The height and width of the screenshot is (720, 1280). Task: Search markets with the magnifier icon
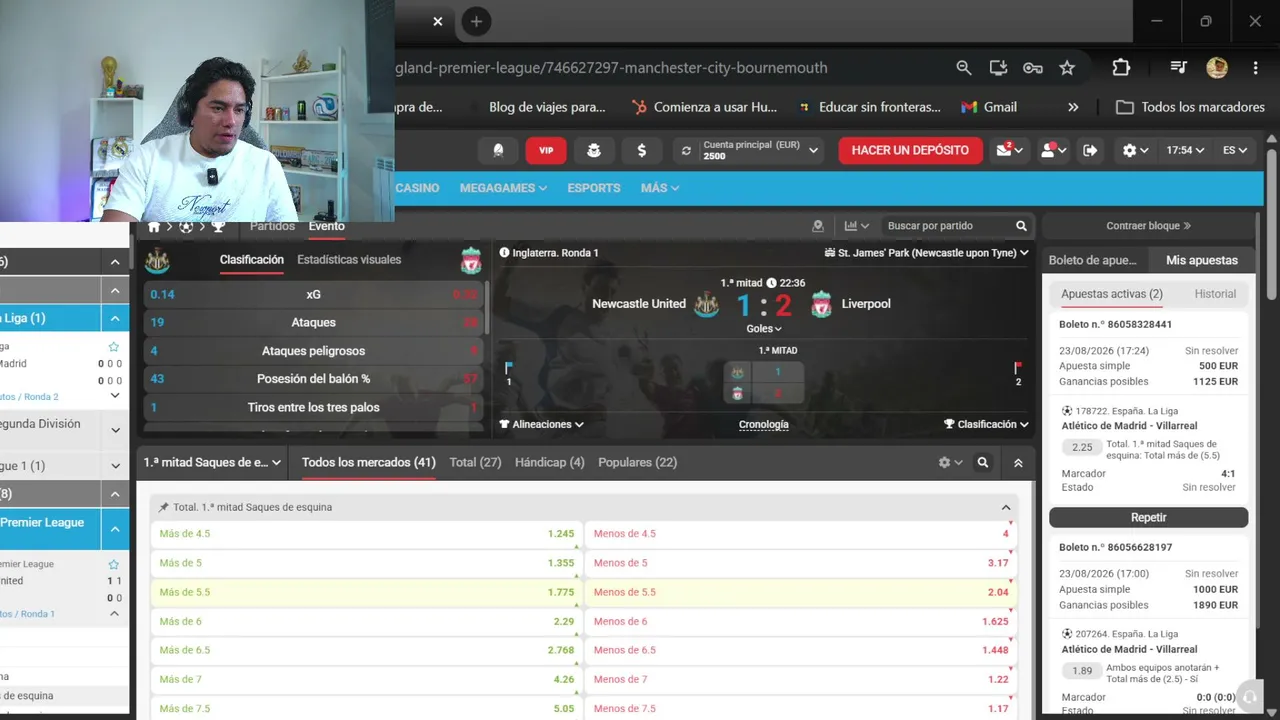point(983,463)
